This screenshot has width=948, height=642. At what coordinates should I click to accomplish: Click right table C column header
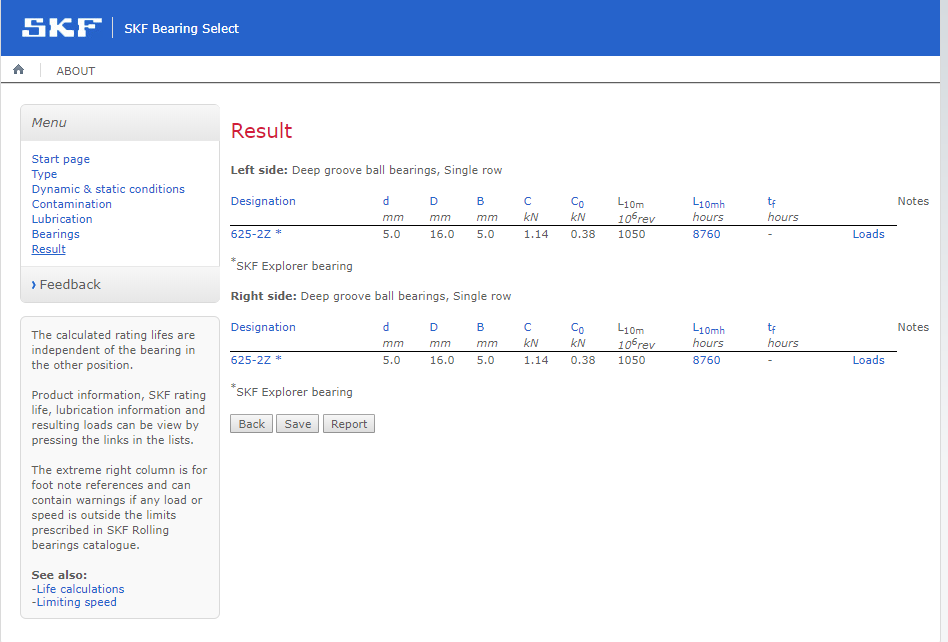point(527,327)
